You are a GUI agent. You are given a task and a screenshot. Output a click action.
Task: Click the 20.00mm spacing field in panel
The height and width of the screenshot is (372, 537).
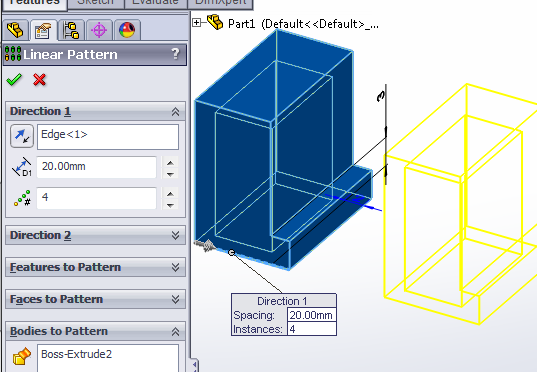tap(96, 167)
